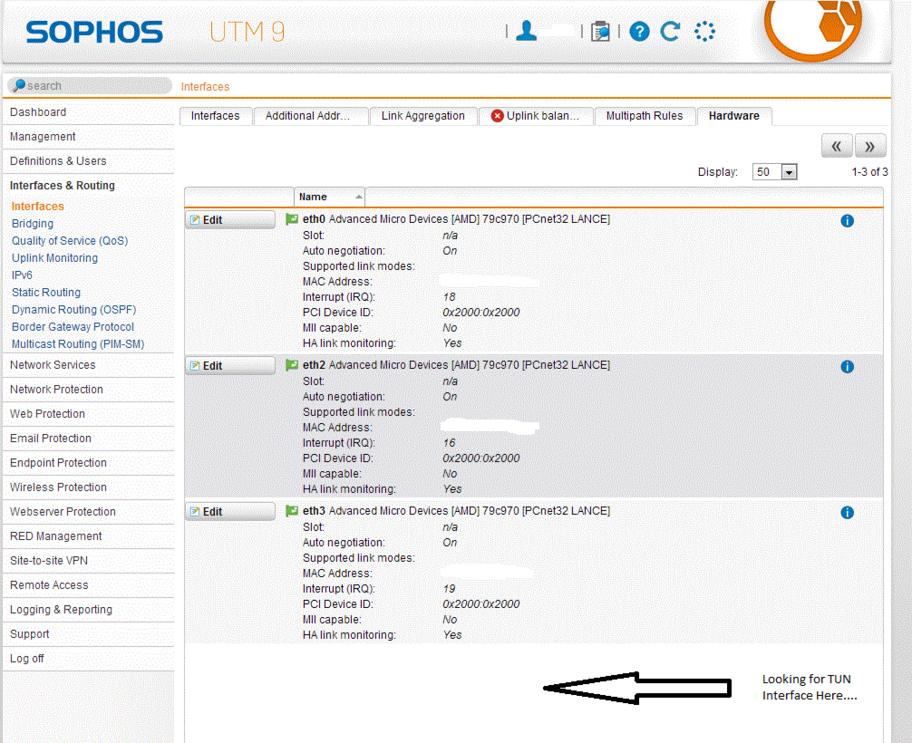Go to next page with double-right arrow
This screenshot has height=743, width=912.
click(870, 146)
